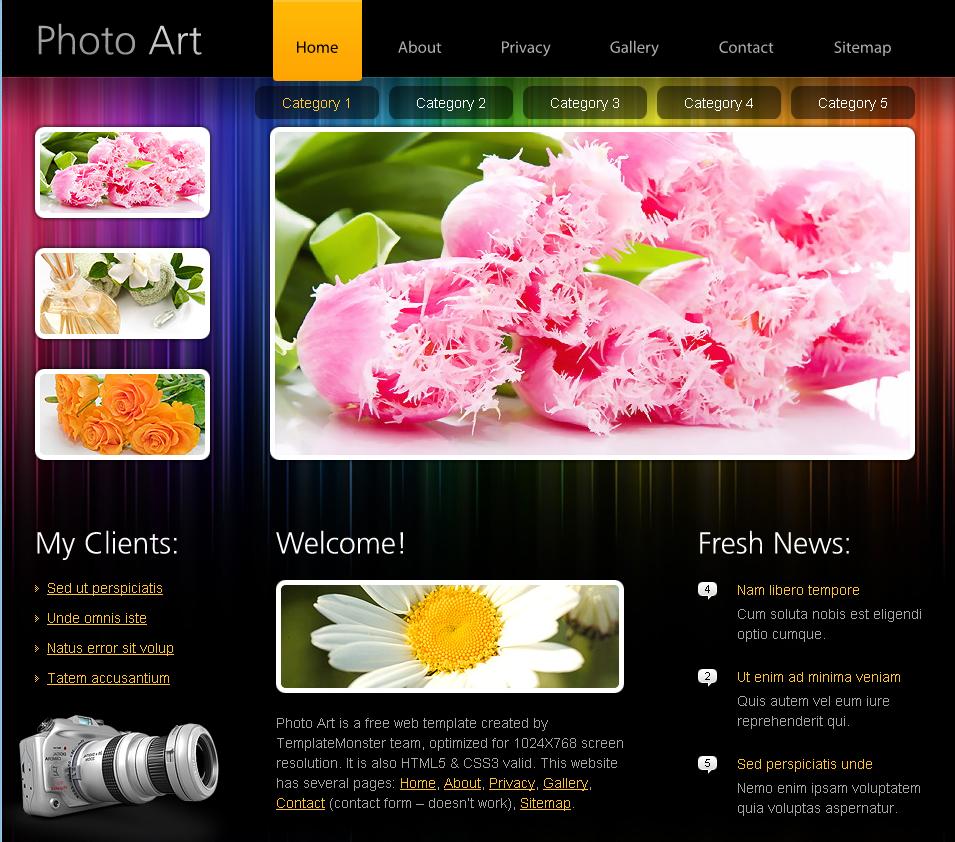Screen dimensions: 955x842
Task: Click the comment bubble showing 2
Action: click(707, 677)
